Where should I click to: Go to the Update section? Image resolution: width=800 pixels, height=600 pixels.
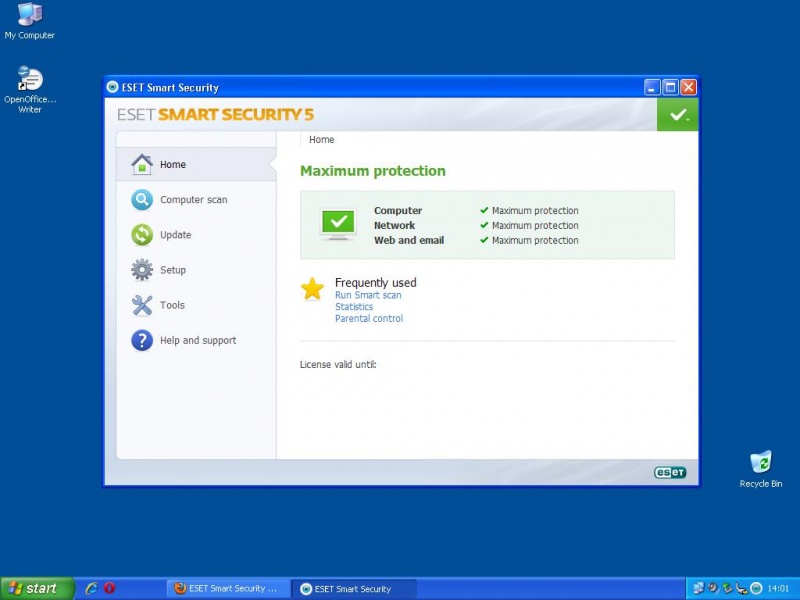tap(176, 235)
